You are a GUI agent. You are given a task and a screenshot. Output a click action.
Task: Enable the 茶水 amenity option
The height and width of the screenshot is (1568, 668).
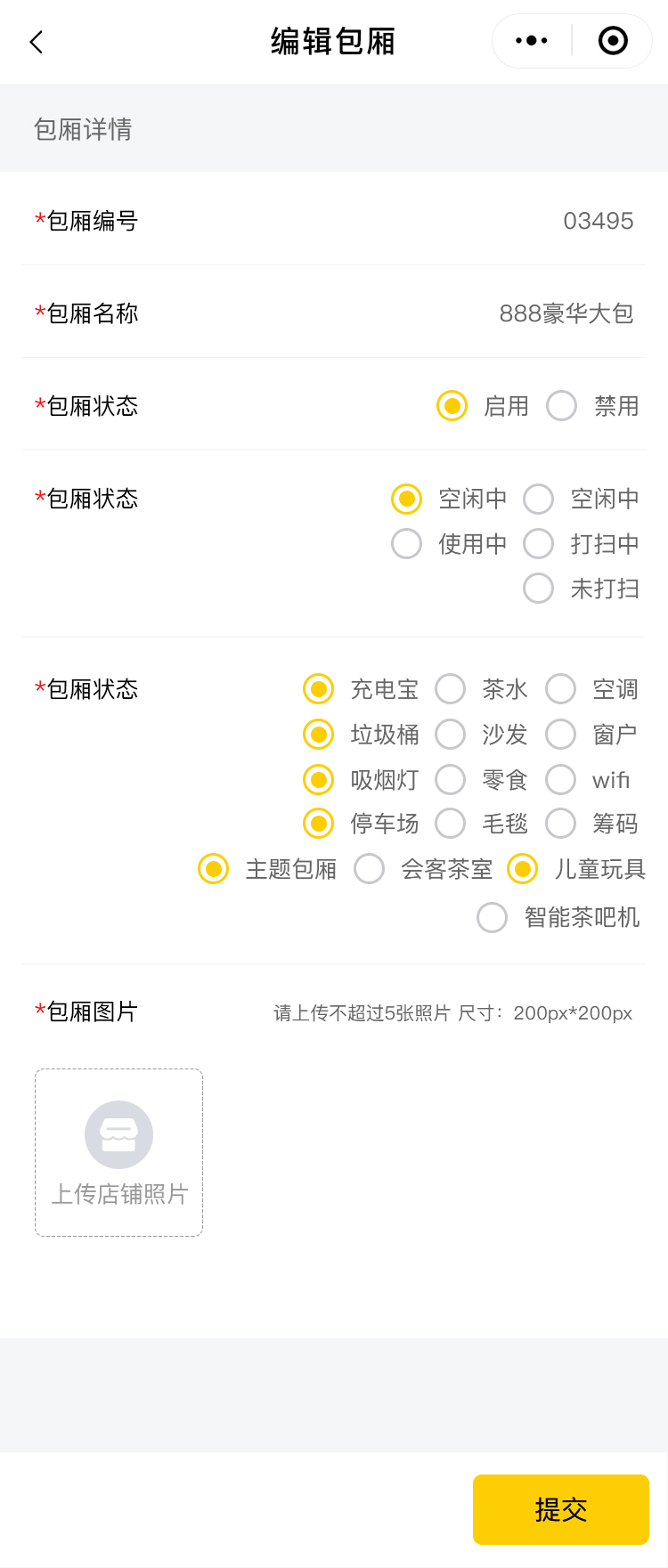pyautogui.click(x=451, y=689)
